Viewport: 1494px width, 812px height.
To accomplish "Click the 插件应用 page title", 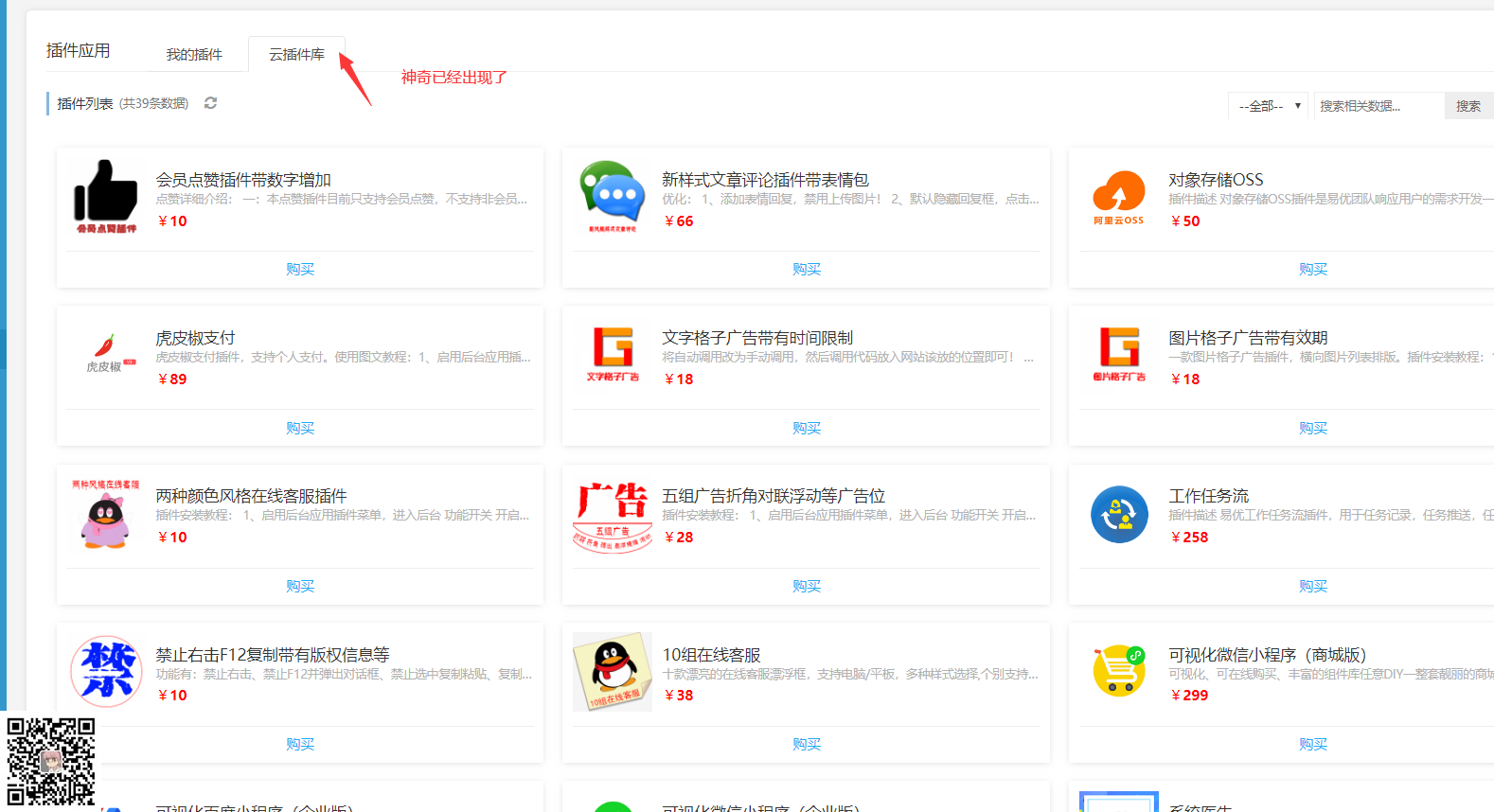I will pos(78,51).
